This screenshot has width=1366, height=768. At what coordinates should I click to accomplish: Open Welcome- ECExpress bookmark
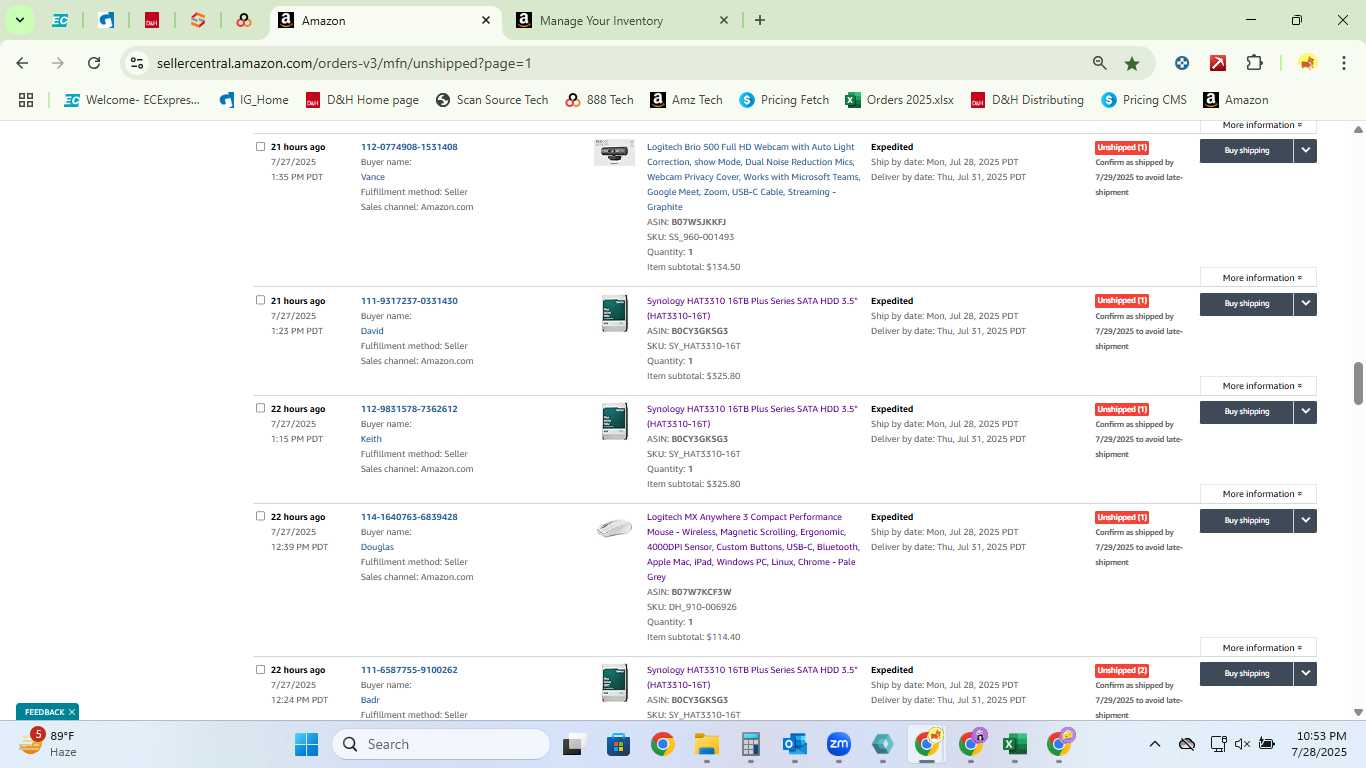[132, 100]
